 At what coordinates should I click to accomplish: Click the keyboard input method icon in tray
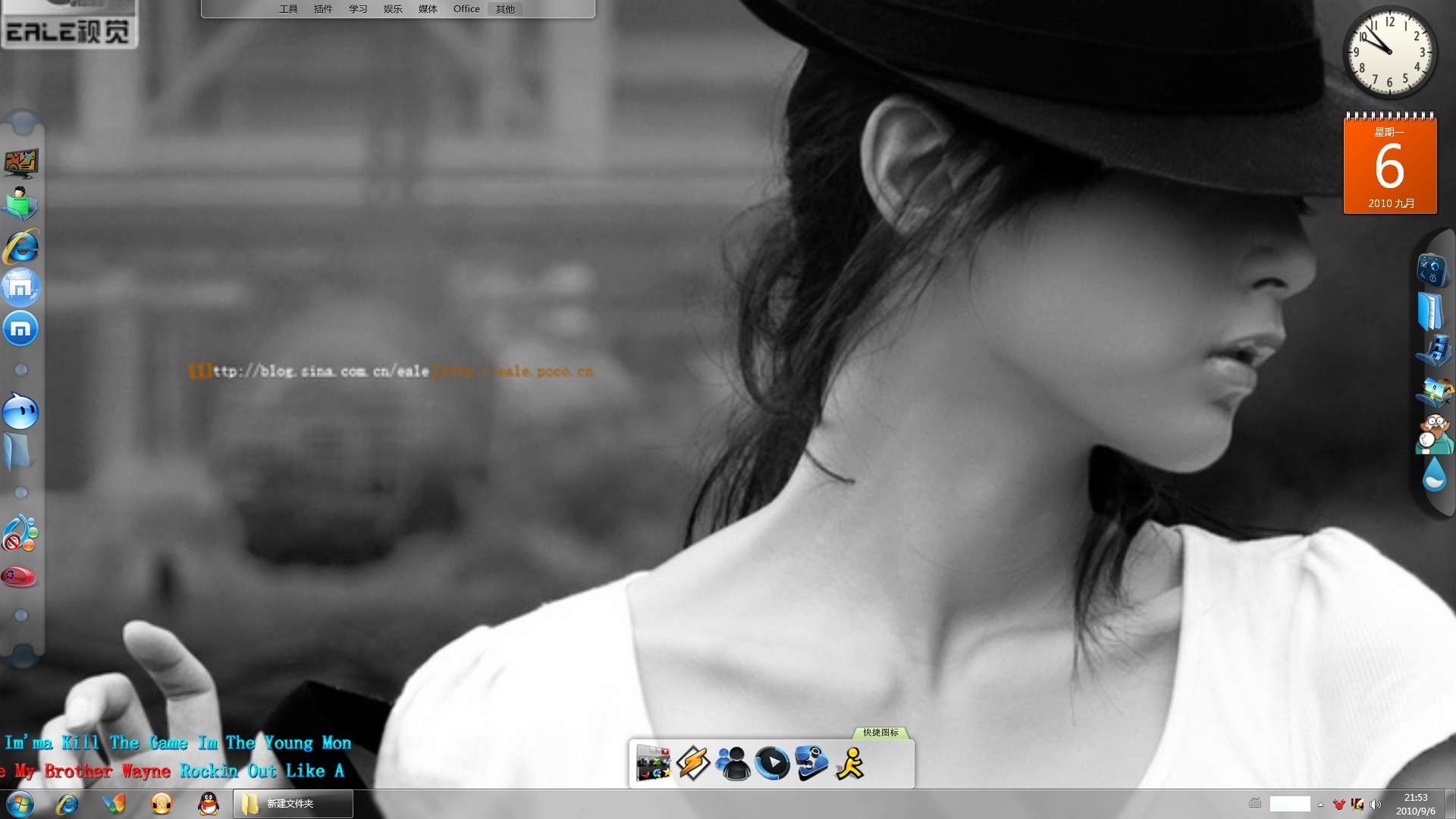point(1255,803)
